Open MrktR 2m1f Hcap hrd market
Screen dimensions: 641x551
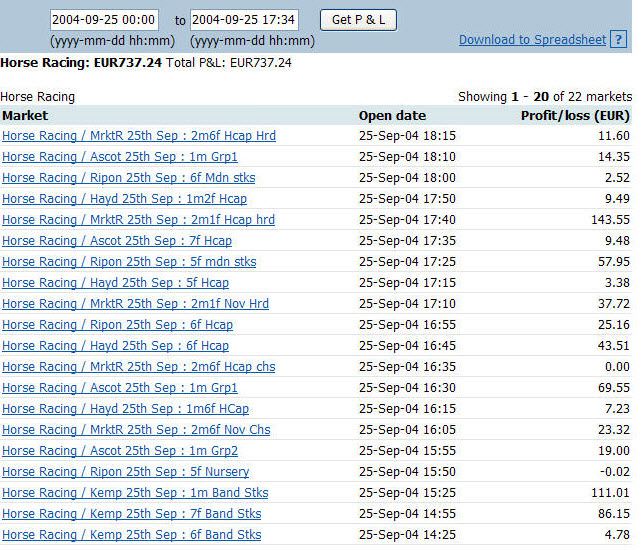pos(139,220)
